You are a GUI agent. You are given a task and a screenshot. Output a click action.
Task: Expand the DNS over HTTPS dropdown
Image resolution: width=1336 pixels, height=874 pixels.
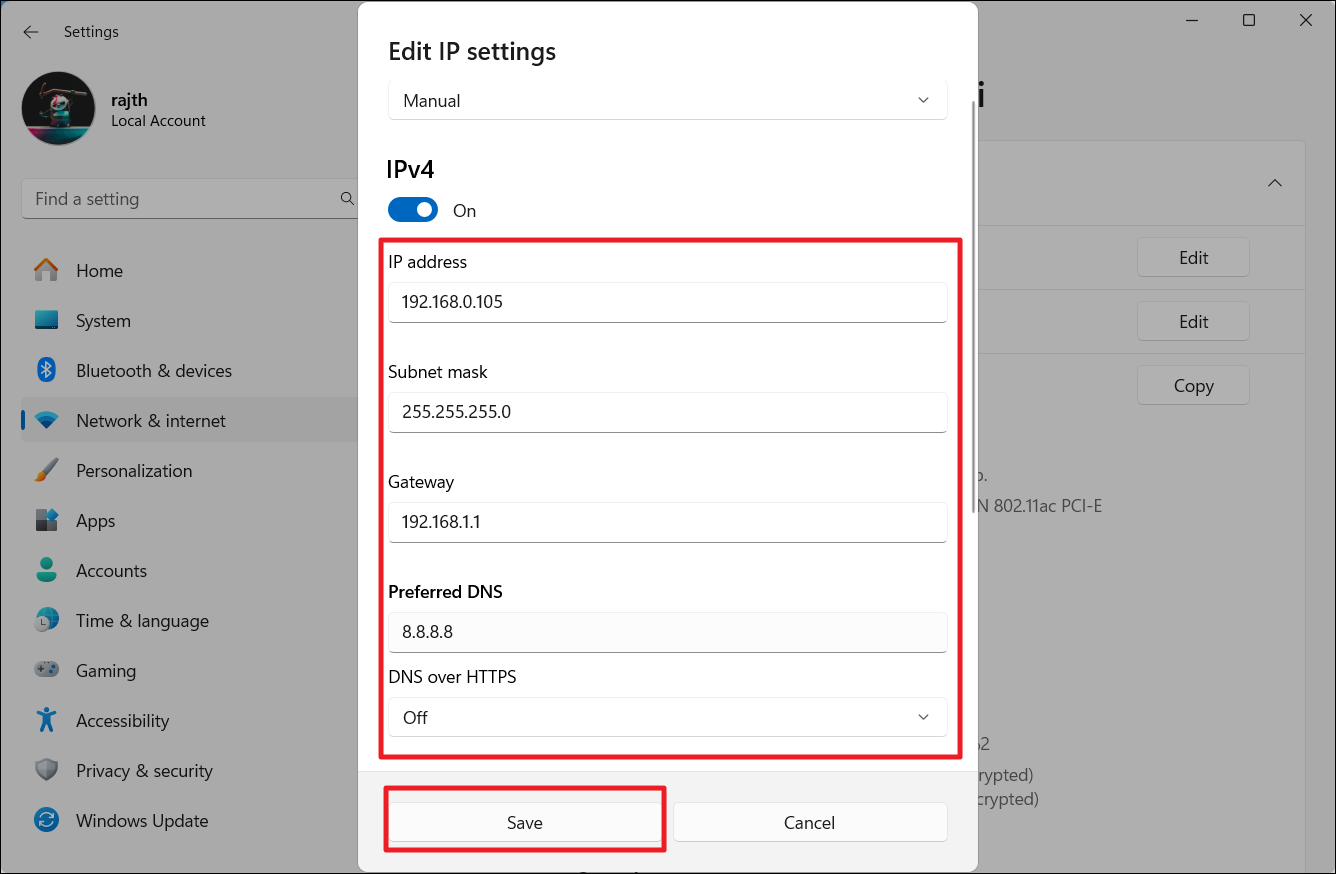point(667,717)
